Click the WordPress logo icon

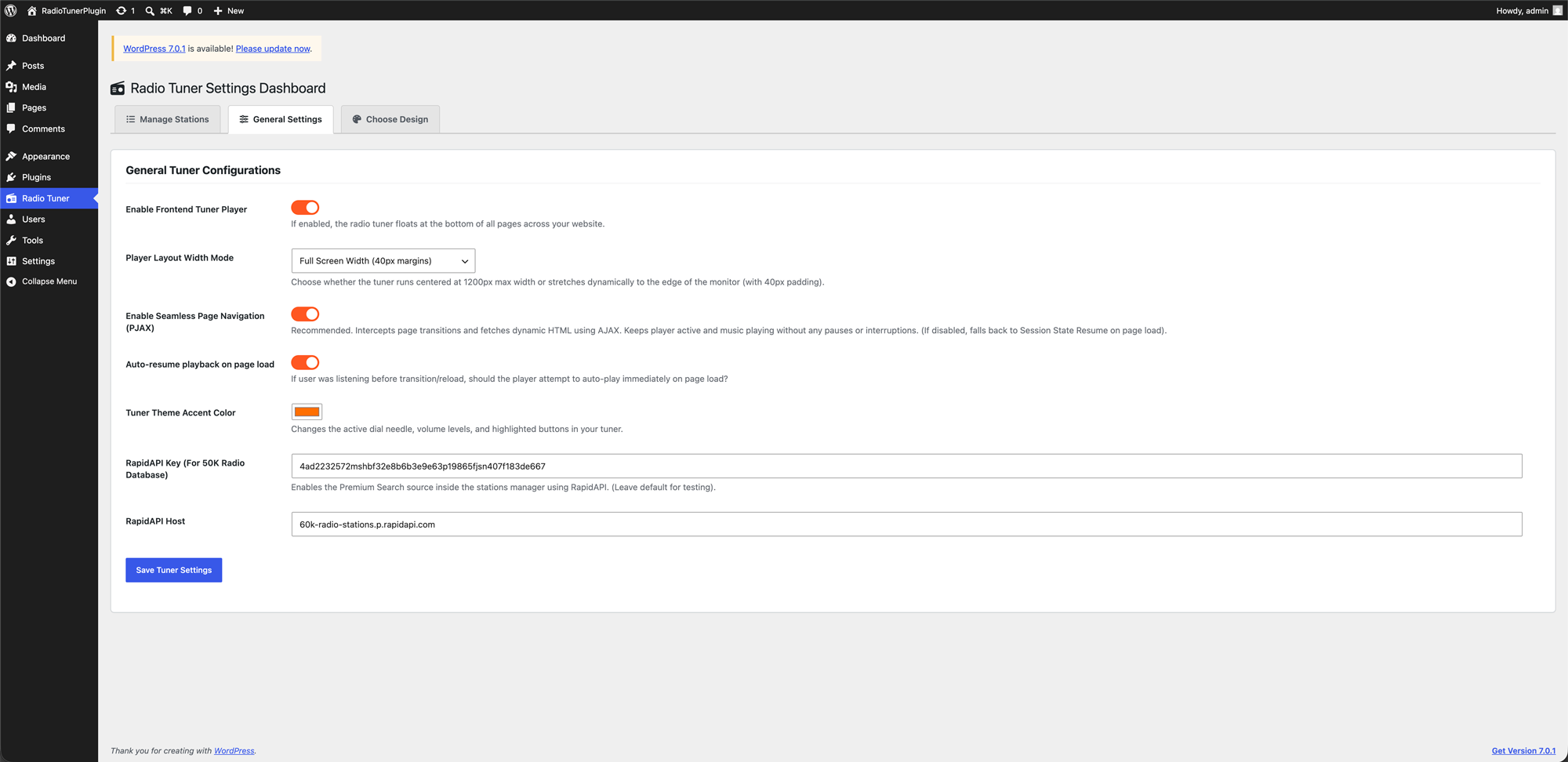[11, 11]
